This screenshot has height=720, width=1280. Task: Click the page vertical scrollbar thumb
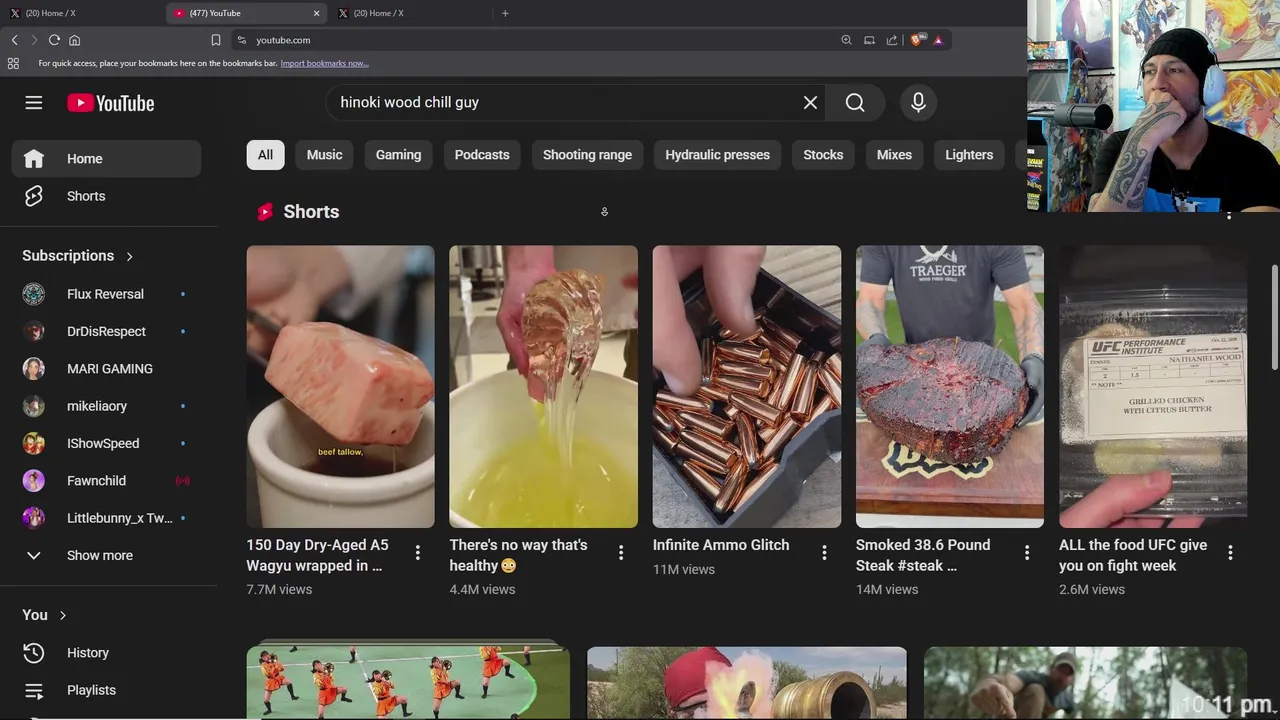tap(1274, 317)
